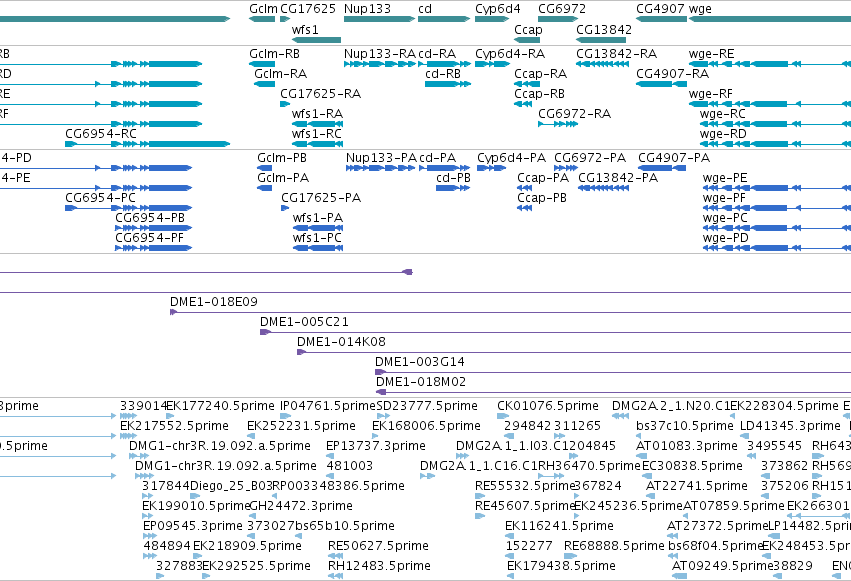Select EST SD23777.5prime

[x=427, y=406]
